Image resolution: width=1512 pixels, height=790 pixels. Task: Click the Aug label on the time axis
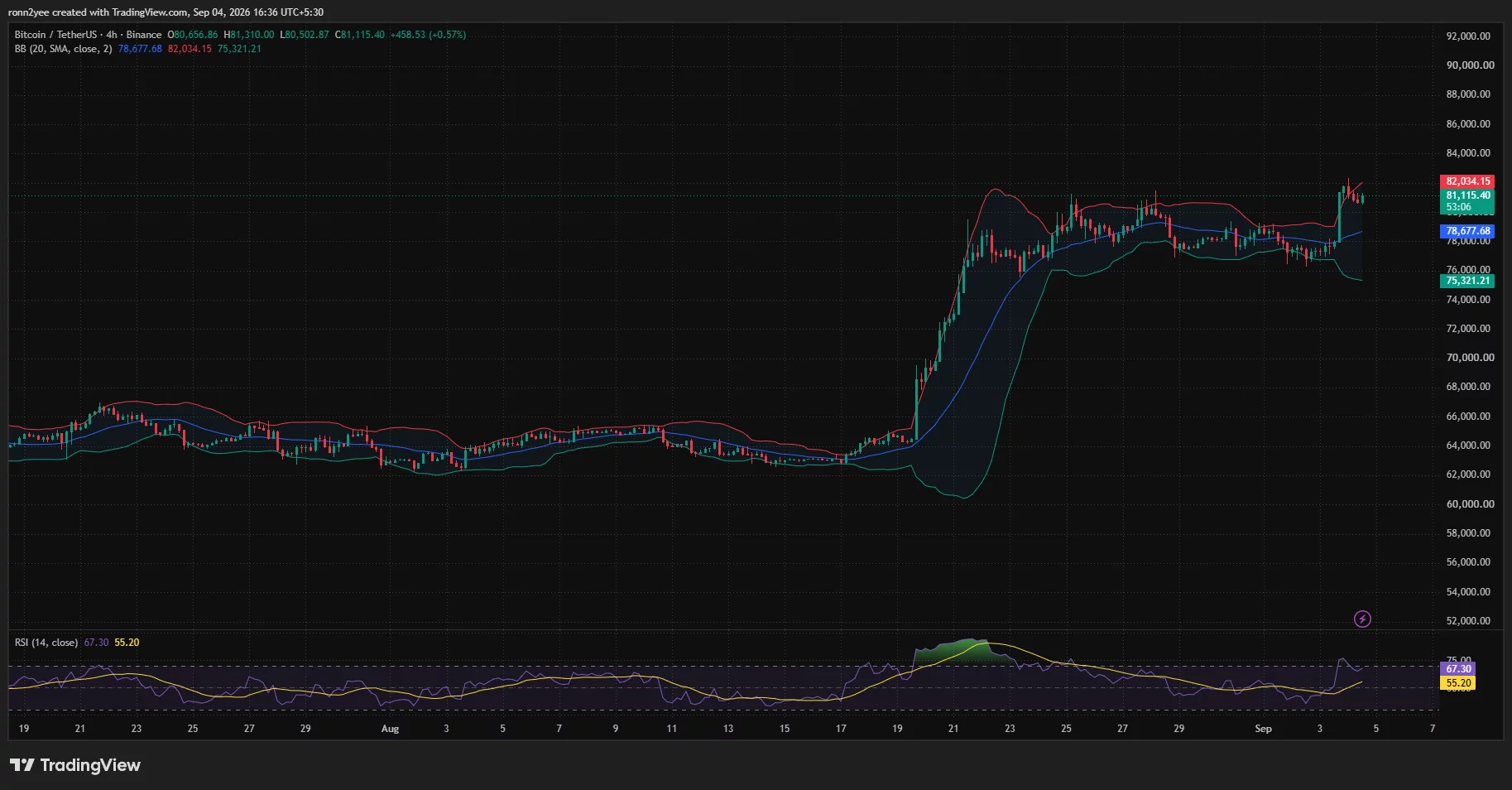click(390, 729)
